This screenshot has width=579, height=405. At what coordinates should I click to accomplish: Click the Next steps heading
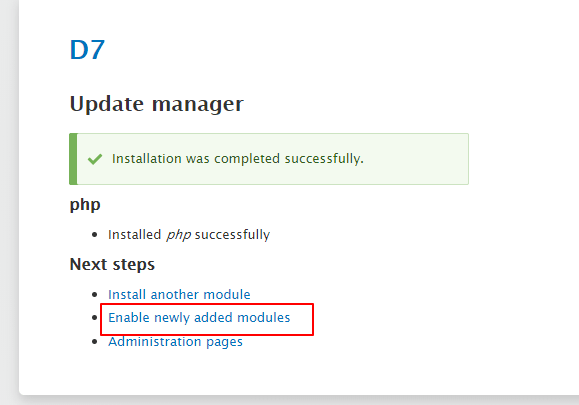click(112, 265)
